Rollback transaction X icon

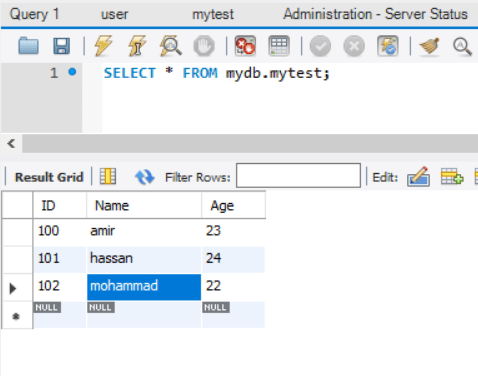tap(354, 46)
